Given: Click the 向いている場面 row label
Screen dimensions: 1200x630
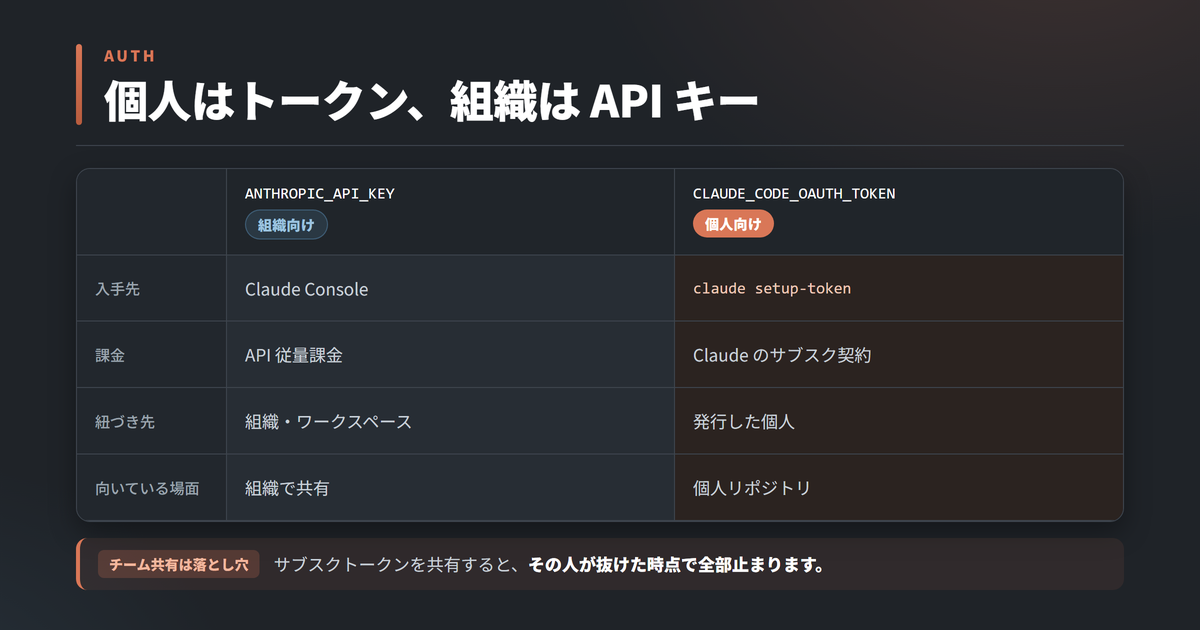Looking at the screenshot, I should (147, 488).
